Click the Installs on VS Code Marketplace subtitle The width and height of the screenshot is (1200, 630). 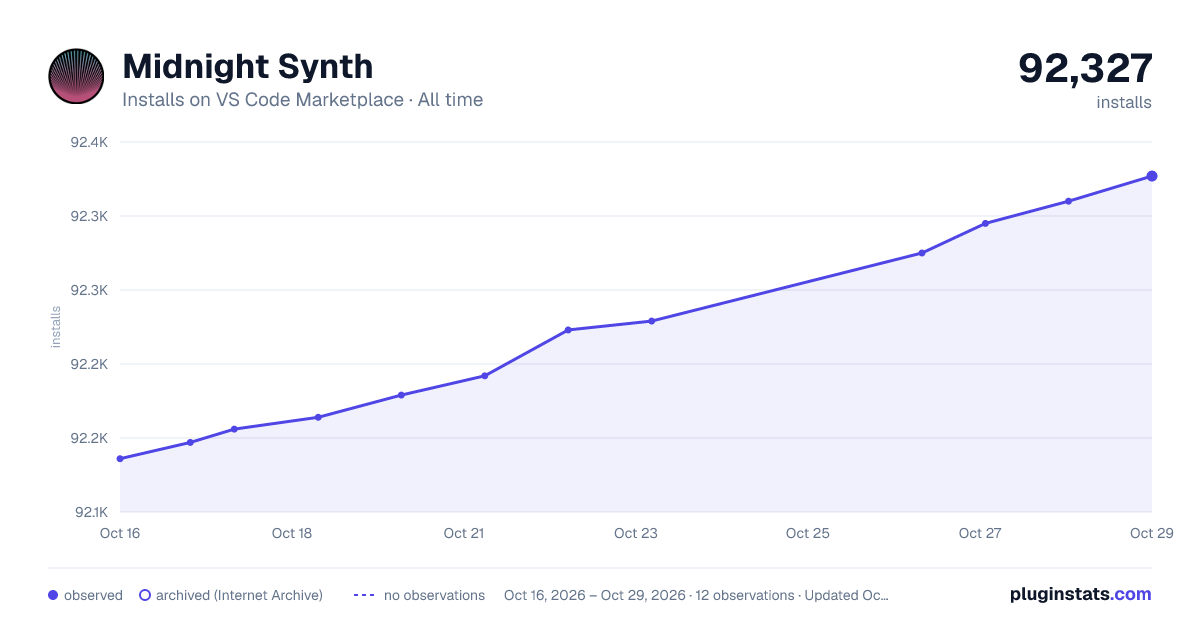[x=302, y=100]
